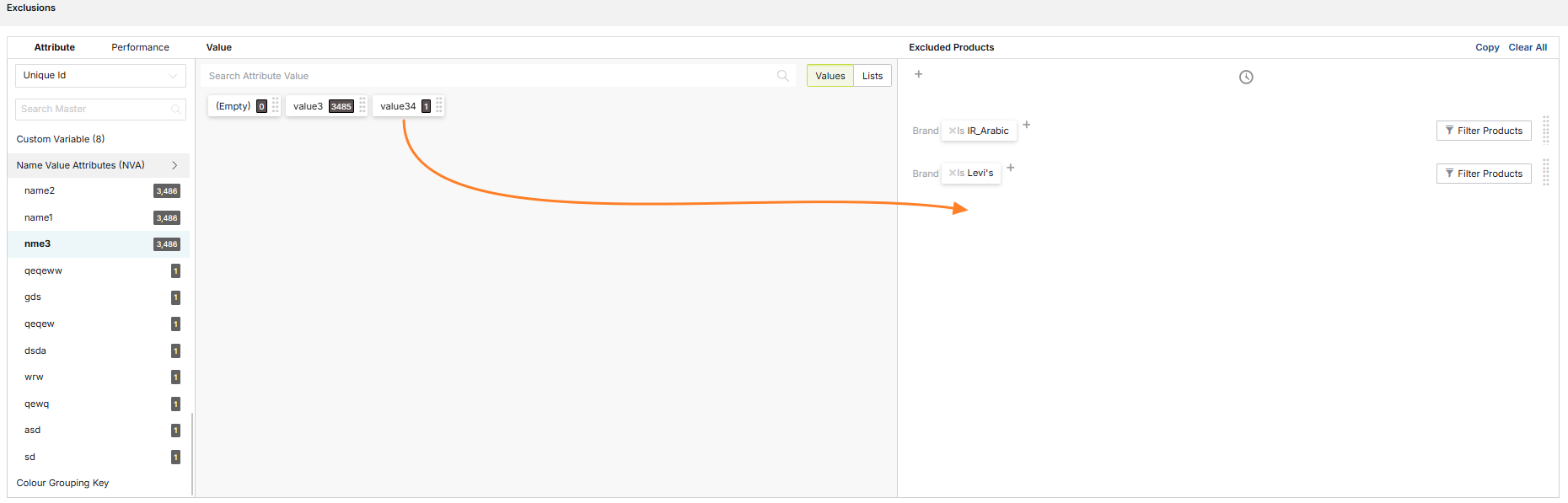Expand the Custom Variable (8) group
The width and height of the screenshot is (1568, 503).
click(x=61, y=139)
